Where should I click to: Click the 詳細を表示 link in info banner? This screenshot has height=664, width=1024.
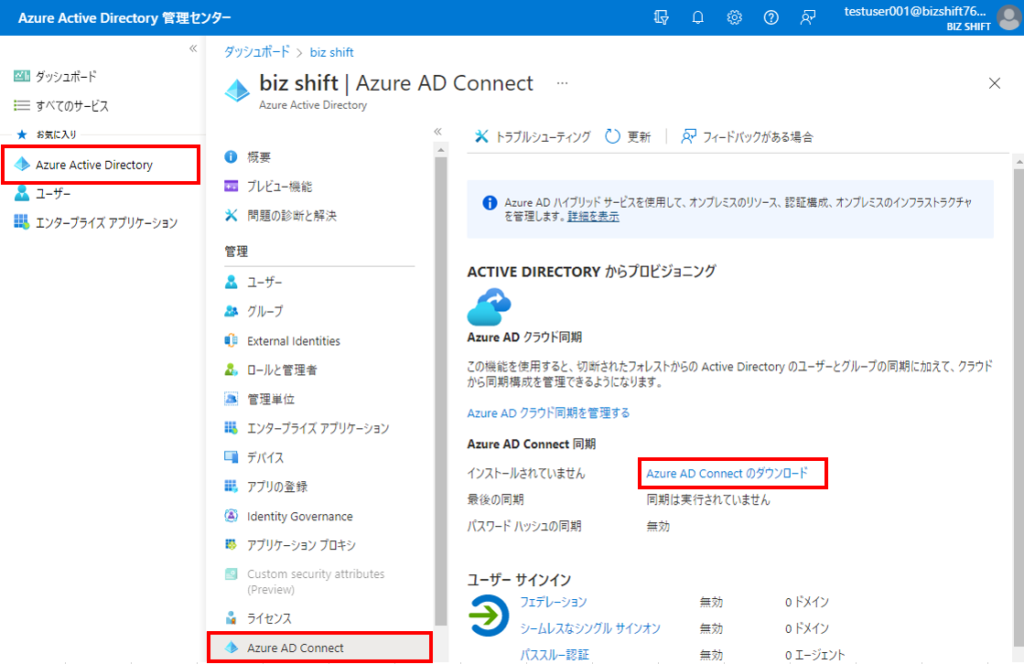[x=593, y=217]
